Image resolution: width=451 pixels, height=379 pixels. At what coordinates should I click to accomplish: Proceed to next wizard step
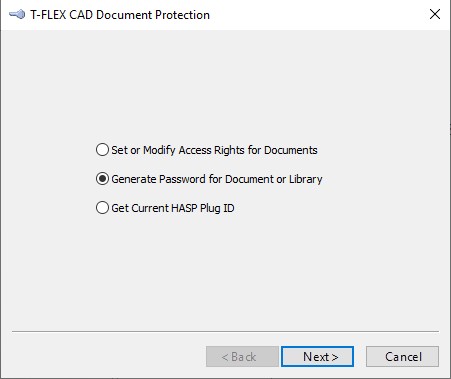pos(317,356)
